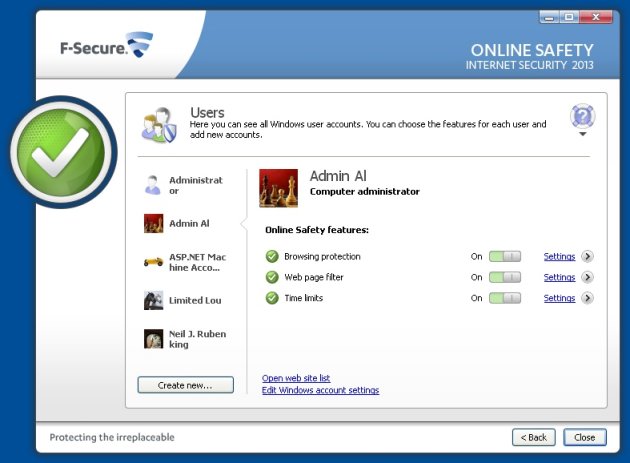Click the arrow button beside Time limits Settings

[x=587, y=298]
